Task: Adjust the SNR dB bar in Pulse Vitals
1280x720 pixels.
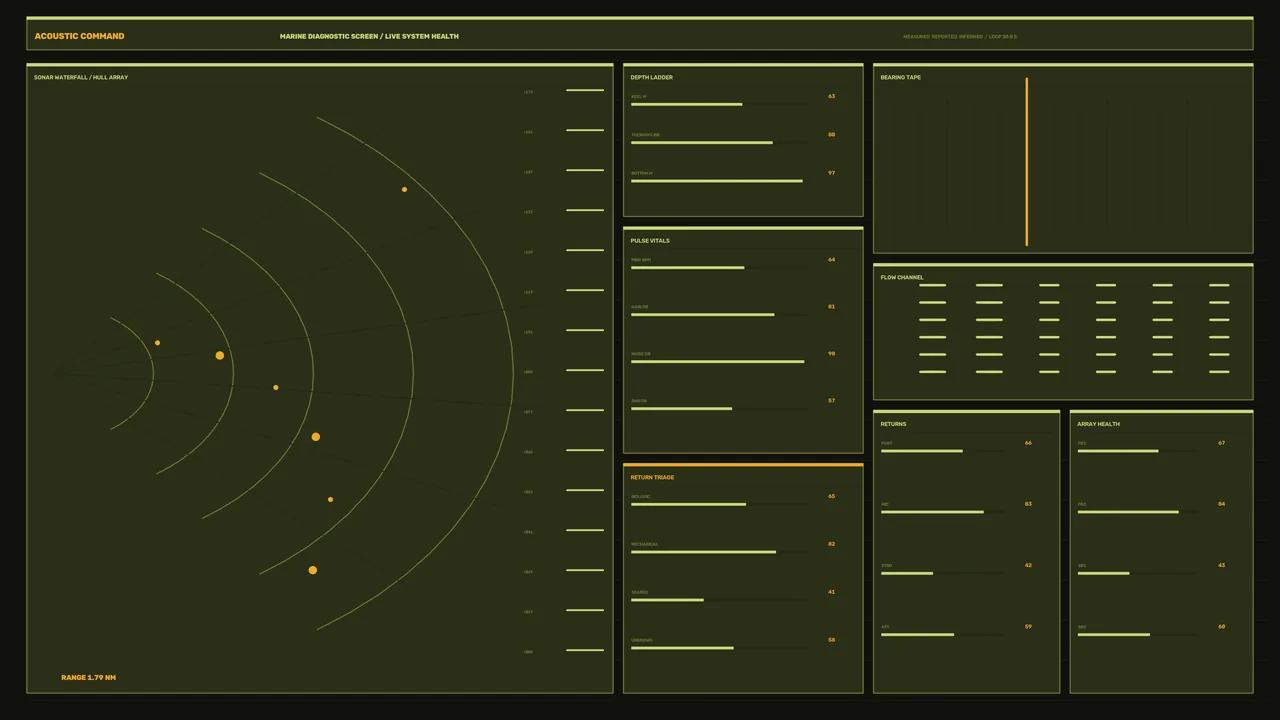Action: click(719, 409)
